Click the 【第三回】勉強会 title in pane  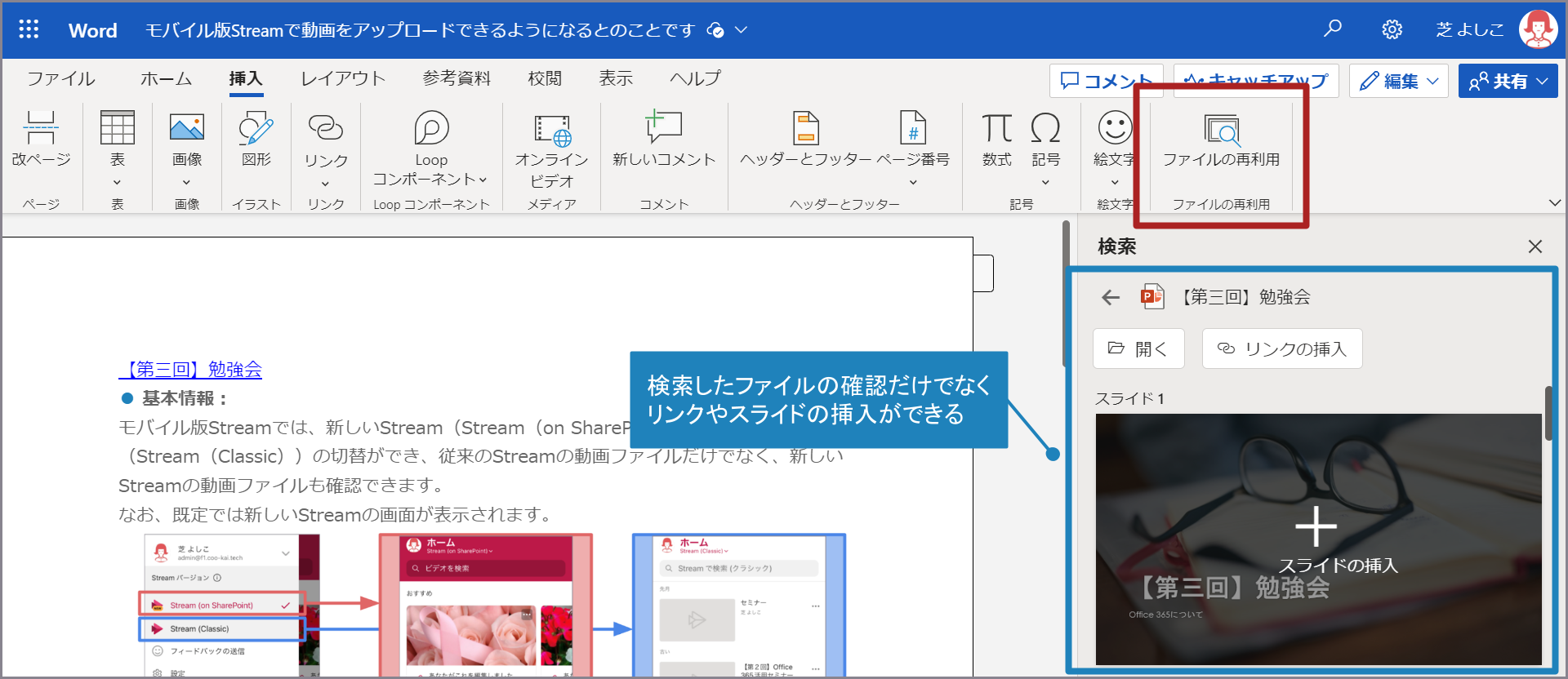1242,297
